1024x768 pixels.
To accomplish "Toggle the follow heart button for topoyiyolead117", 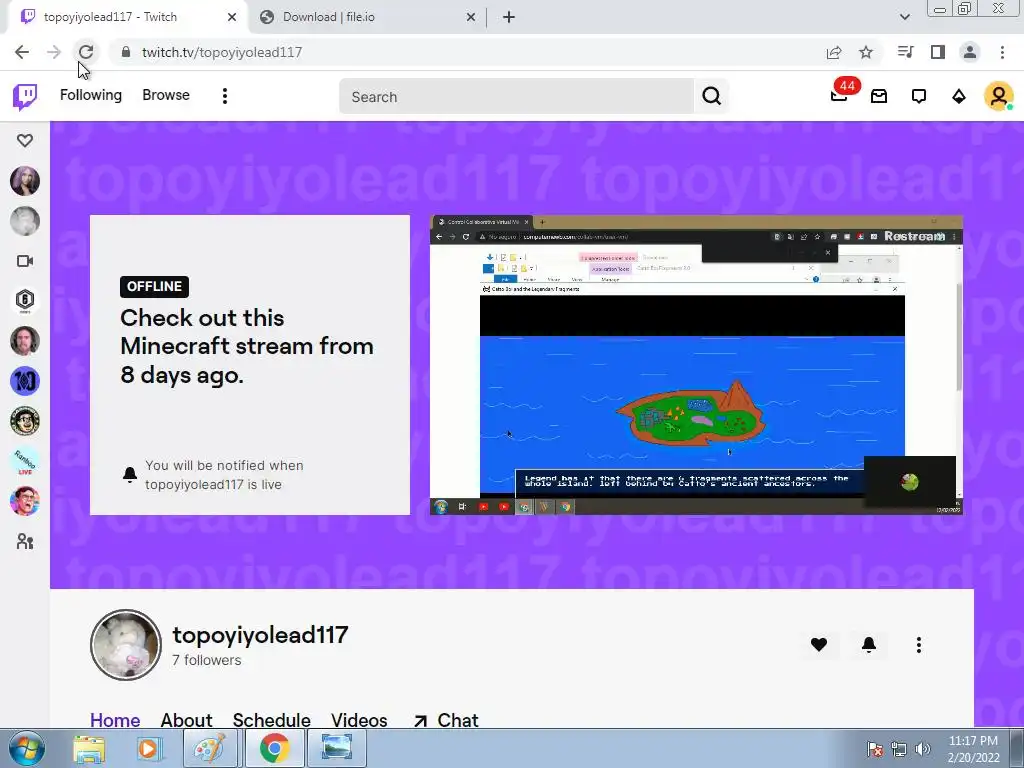I will (819, 645).
